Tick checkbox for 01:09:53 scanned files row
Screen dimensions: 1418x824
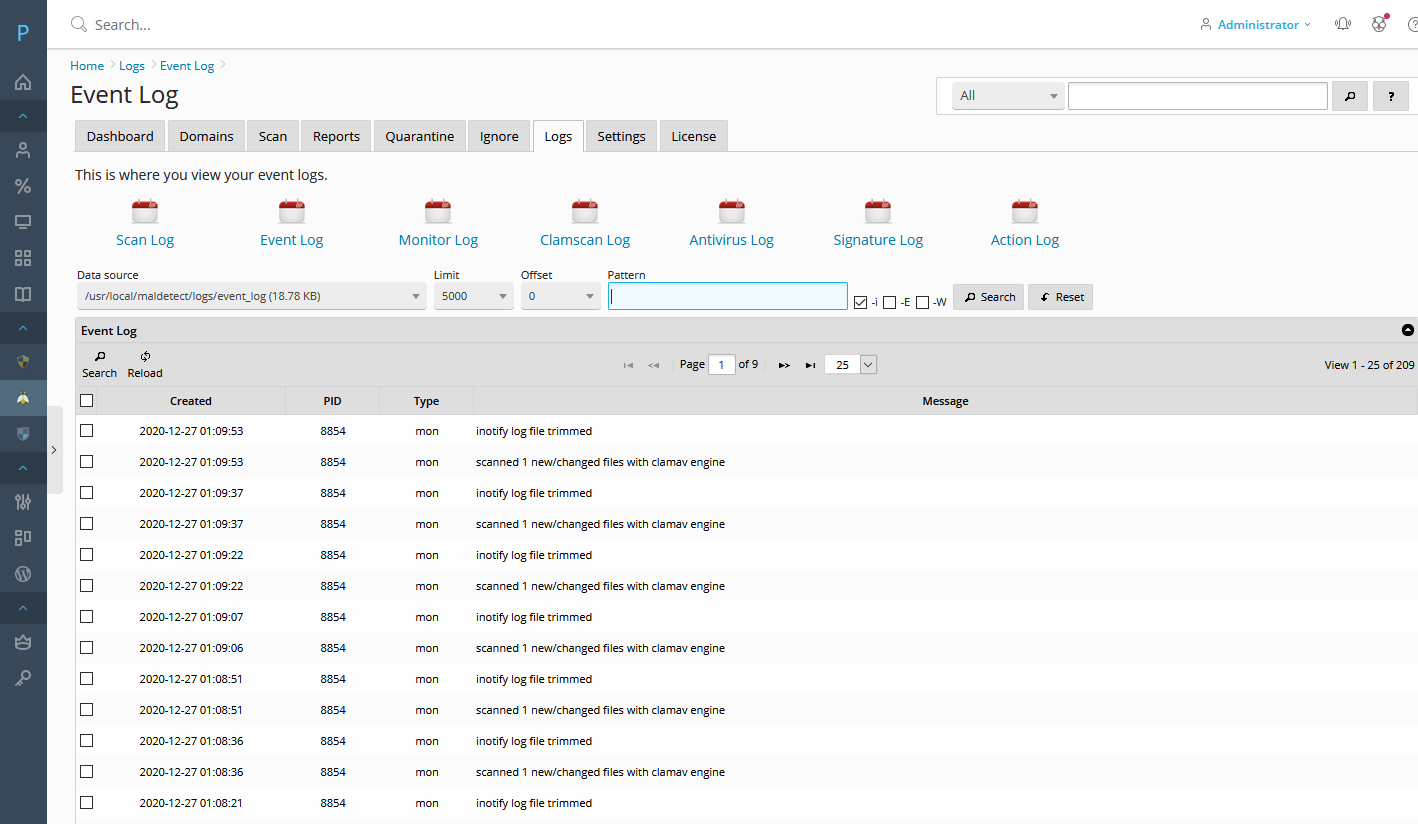pyautogui.click(x=87, y=461)
